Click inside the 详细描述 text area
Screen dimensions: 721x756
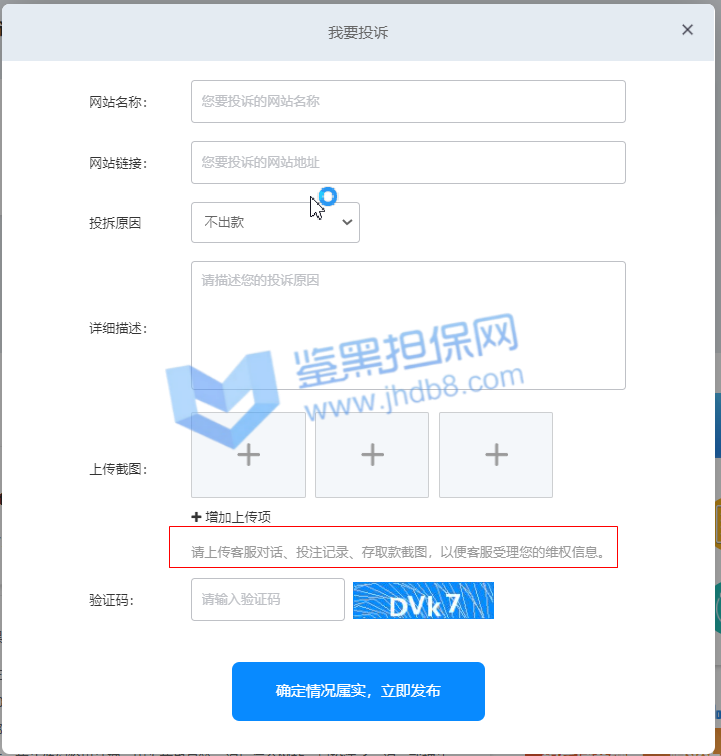(408, 325)
